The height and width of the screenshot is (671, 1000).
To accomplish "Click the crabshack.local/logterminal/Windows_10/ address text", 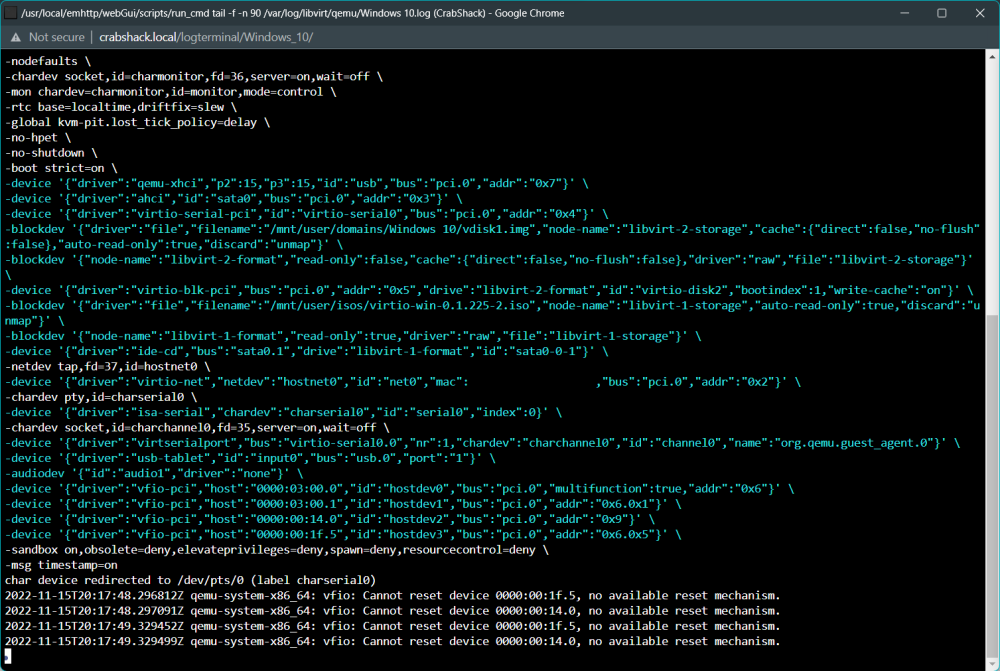I will click(x=206, y=38).
